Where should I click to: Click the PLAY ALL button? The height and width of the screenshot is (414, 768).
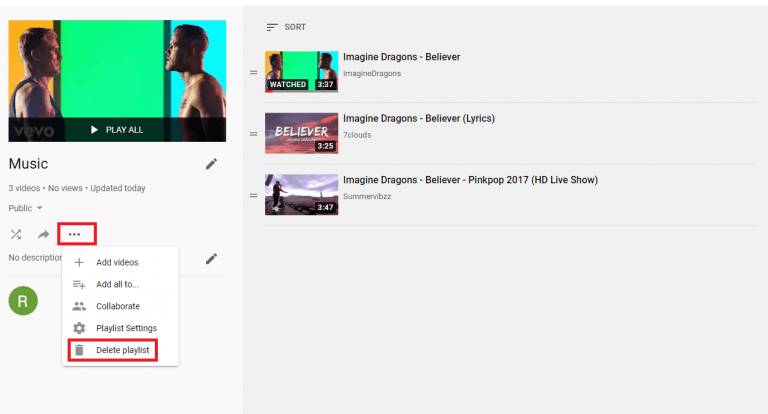pyautogui.click(x=117, y=130)
